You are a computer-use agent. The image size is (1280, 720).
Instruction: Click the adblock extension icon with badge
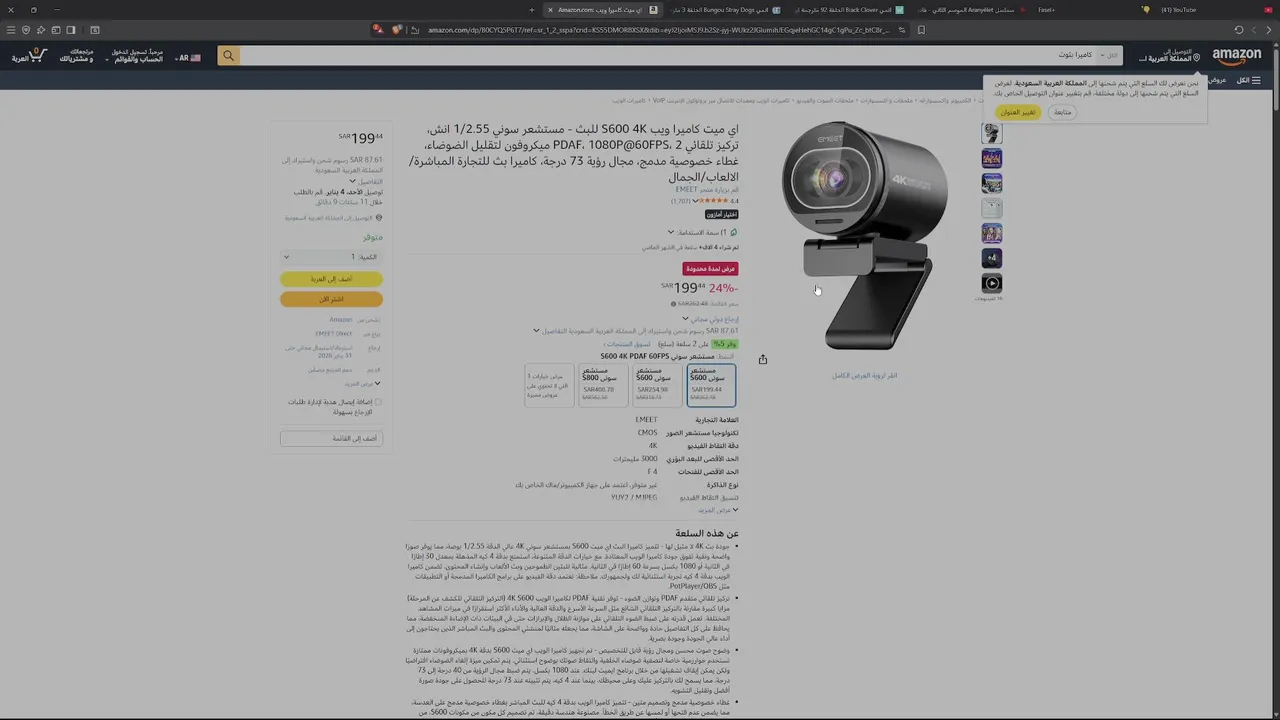tap(378, 30)
